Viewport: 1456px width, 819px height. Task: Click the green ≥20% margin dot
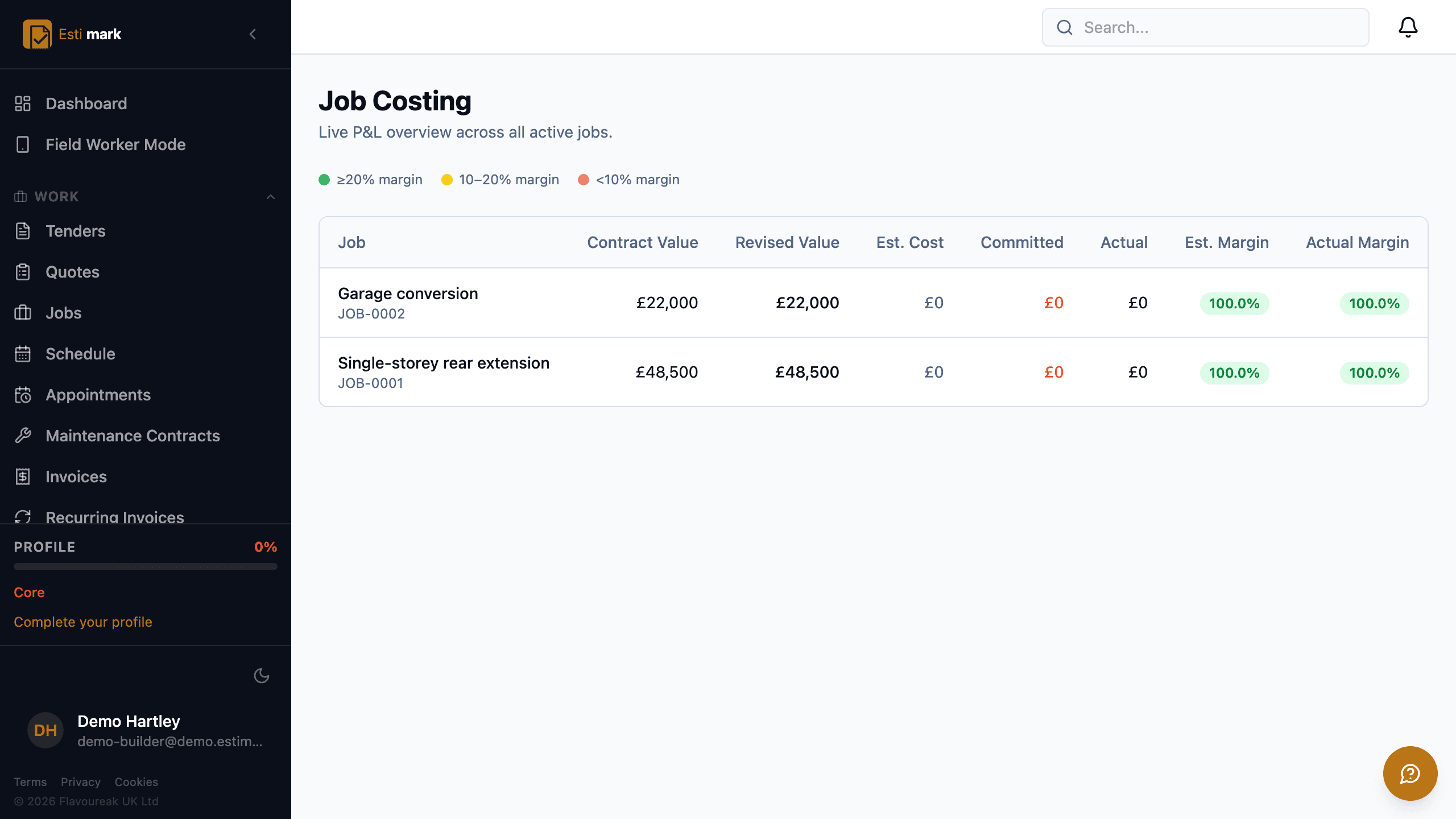click(324, 180)
